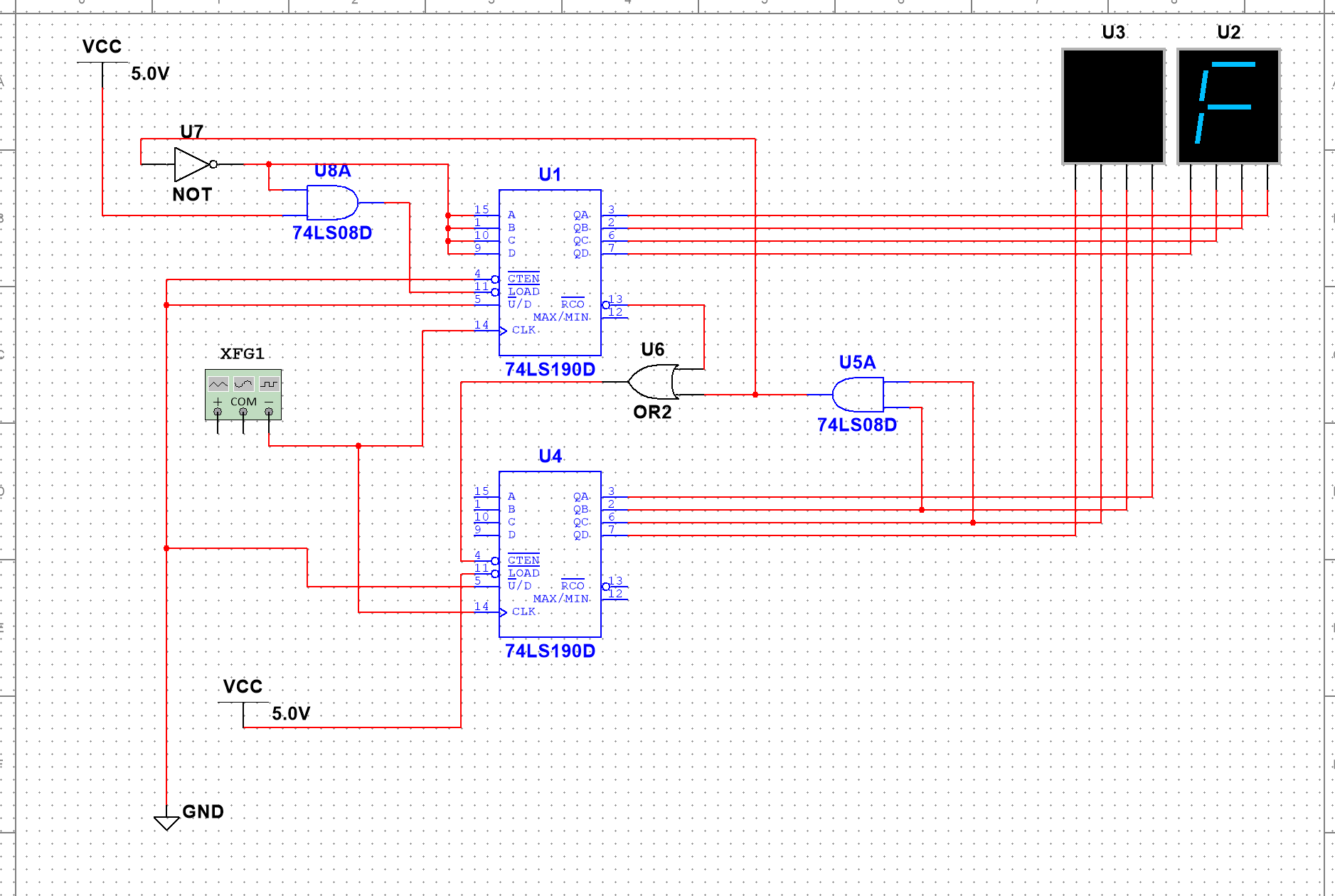Click the 74LS08D label under U8A
Screen dimensions: 1335x896
click(332, 233)
